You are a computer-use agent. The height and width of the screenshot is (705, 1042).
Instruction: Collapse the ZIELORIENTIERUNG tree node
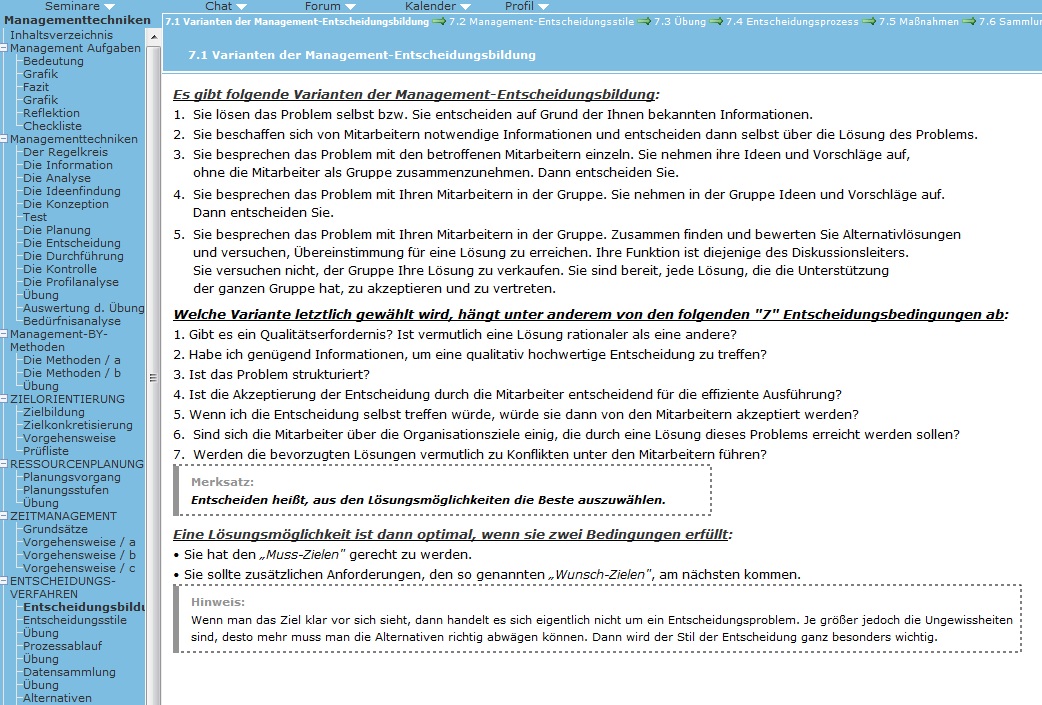coord(3,399)
